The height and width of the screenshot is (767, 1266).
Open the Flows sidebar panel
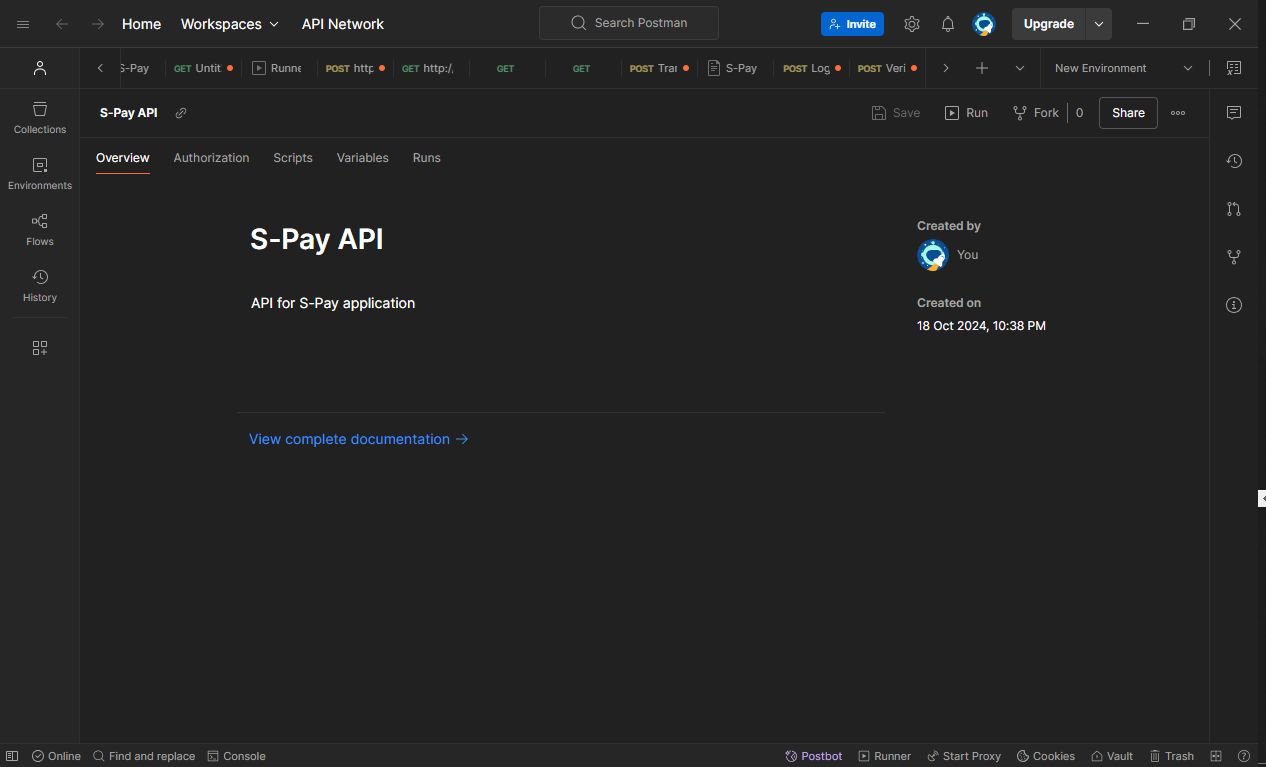40,229
